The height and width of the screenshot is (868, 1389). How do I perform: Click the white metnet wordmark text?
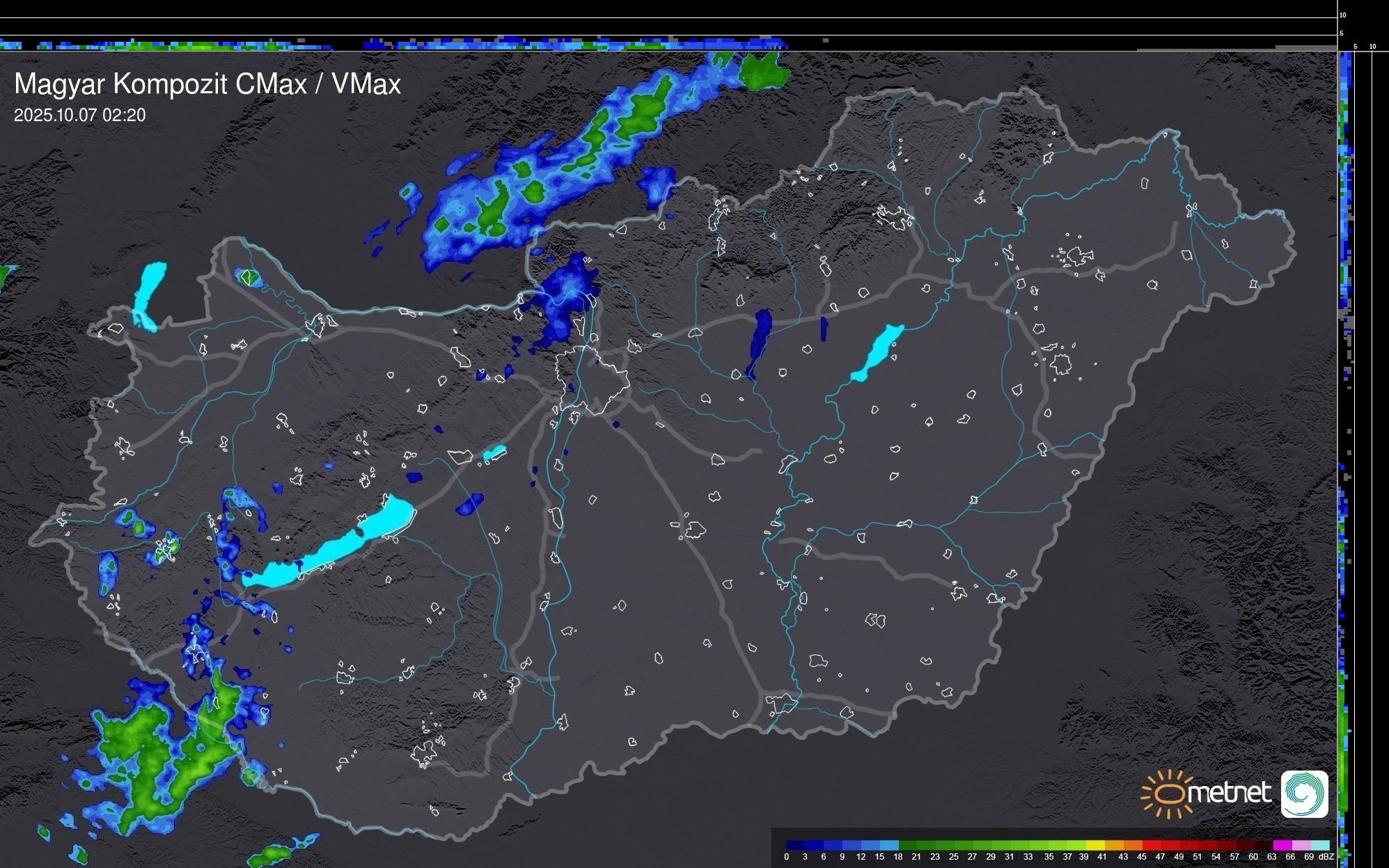pyautogui.click(x=1229, y=793)
